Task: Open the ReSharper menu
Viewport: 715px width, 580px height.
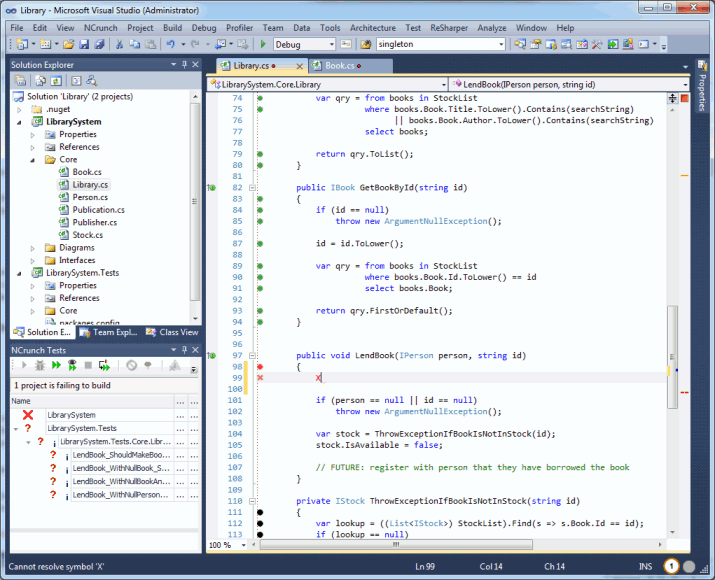Action: (x=448, y=28)
